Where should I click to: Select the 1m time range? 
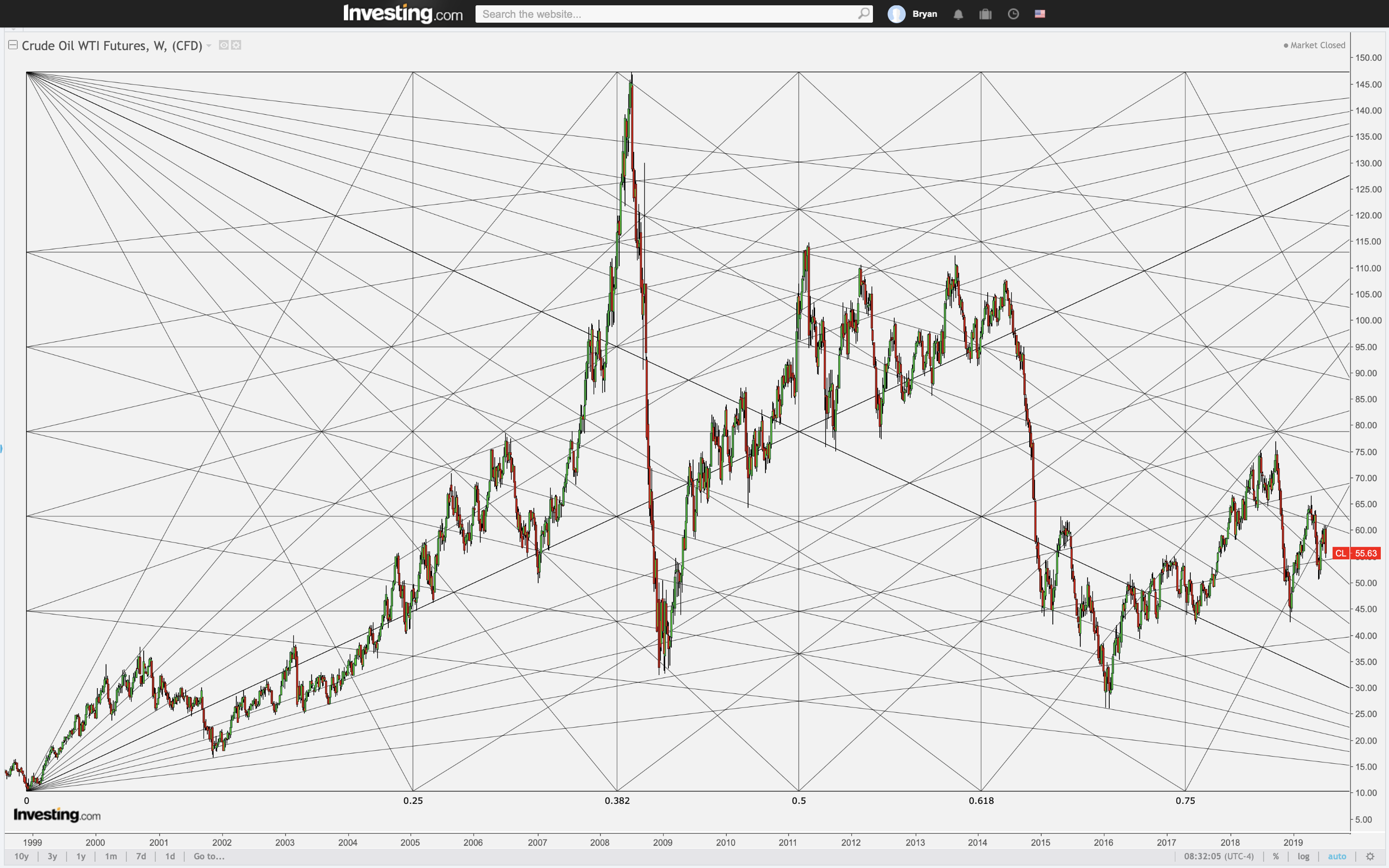(111, 856)
